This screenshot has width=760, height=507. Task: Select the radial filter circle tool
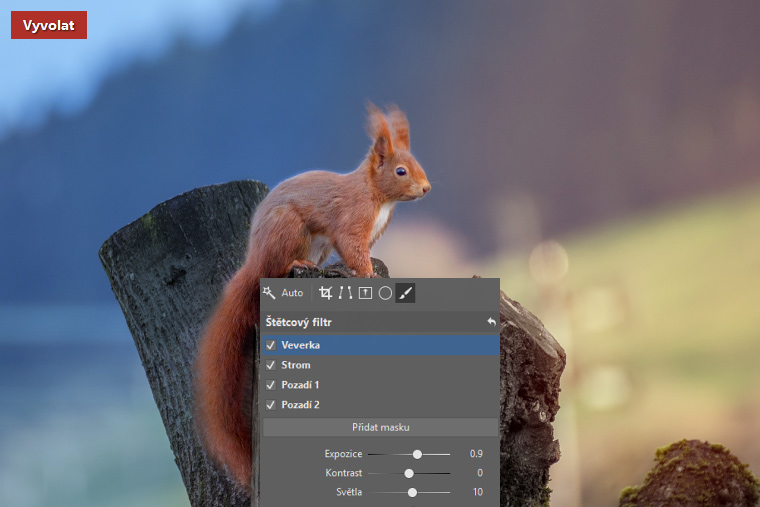point(385,293)
